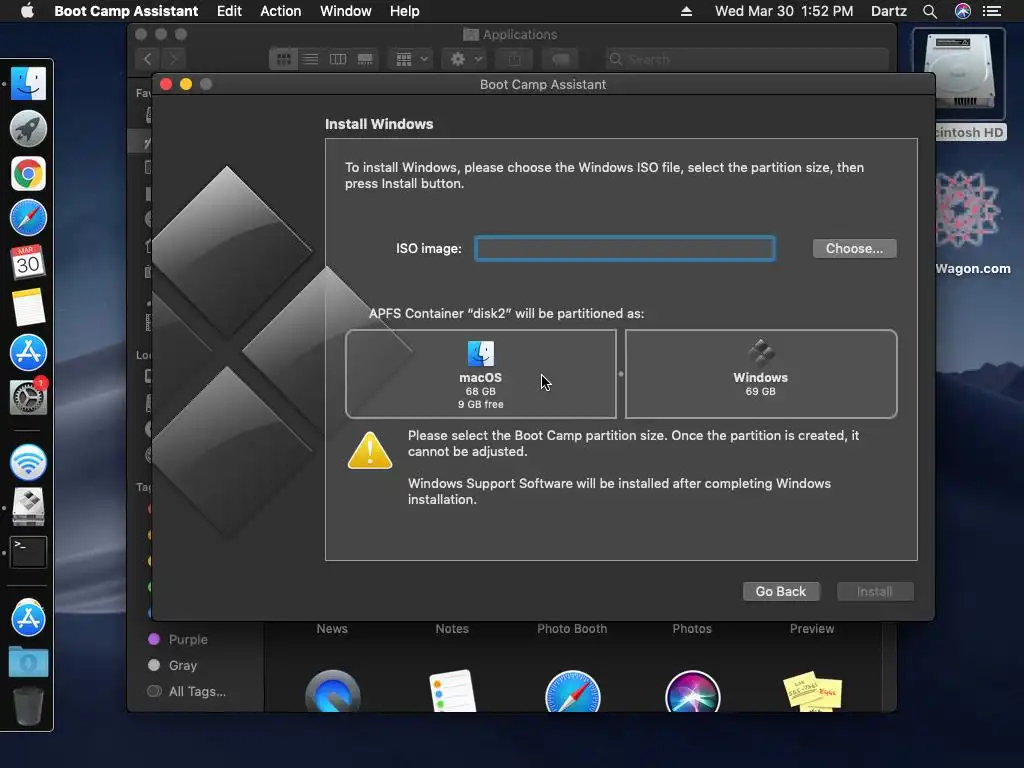
Task: Open the Edit menu
Action: coord(229,11)
